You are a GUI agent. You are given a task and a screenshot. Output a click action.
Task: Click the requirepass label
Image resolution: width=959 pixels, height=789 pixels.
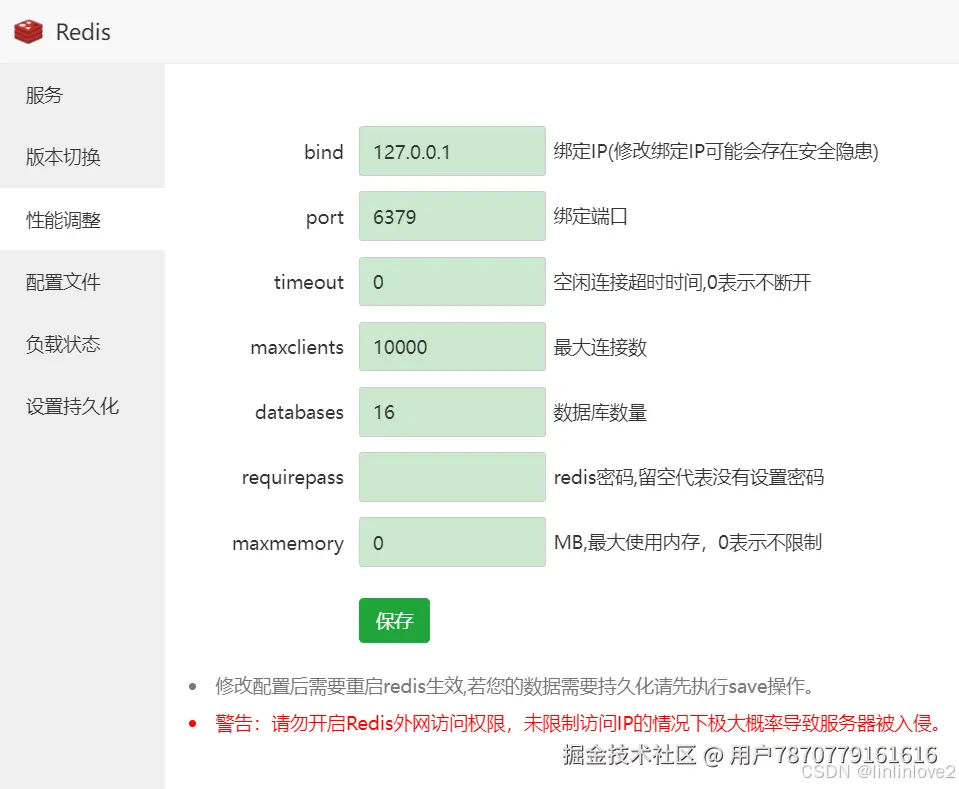click(293, 478)
